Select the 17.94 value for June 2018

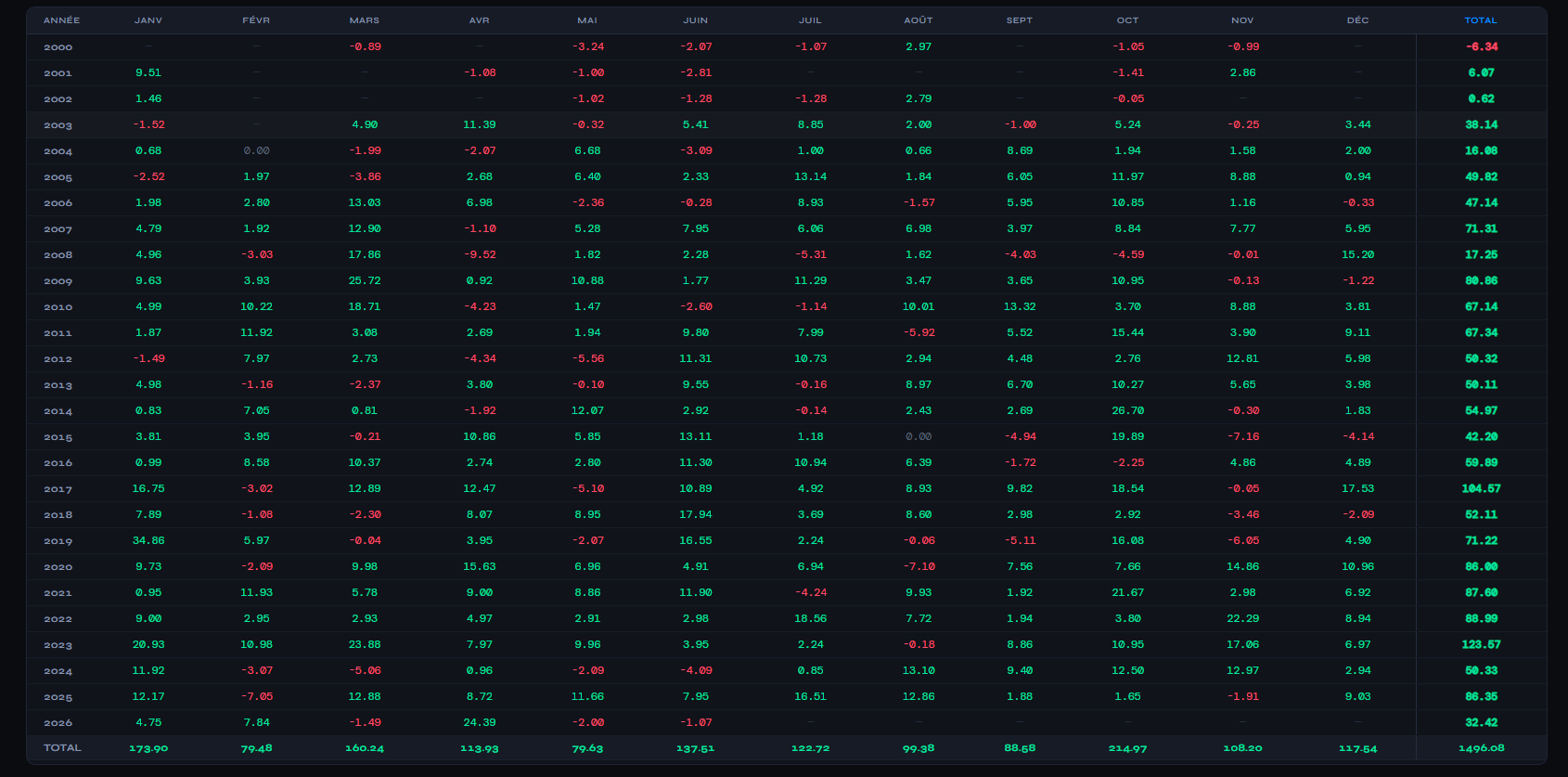696,514
